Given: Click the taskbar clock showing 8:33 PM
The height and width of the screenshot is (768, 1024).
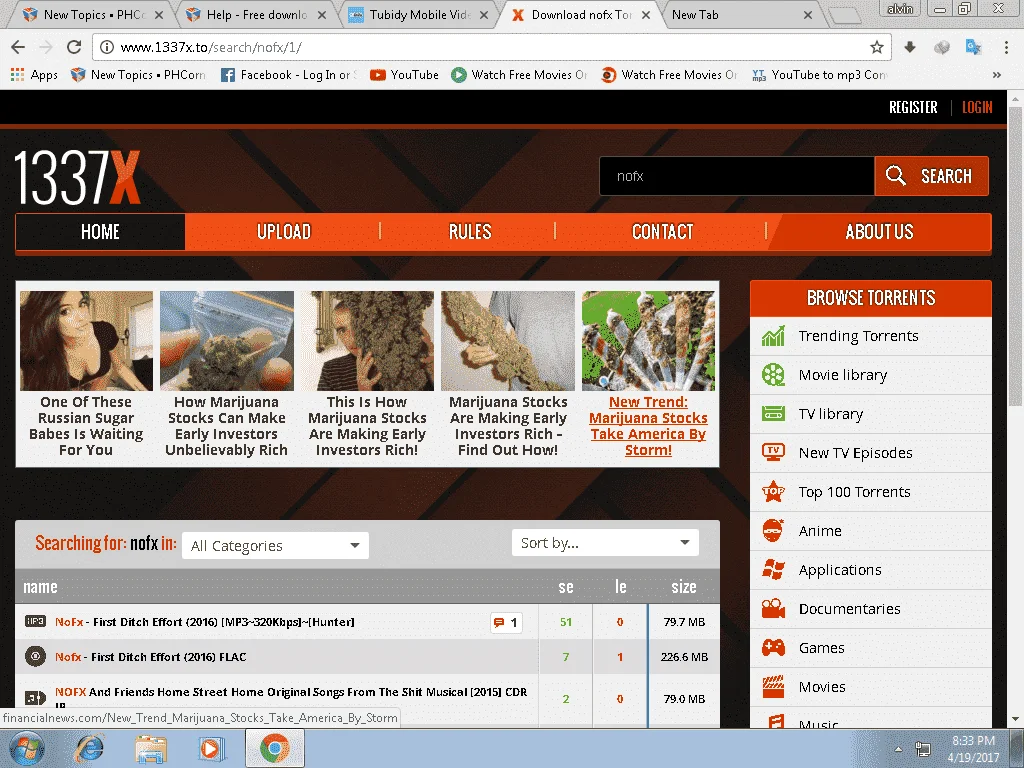Looking at the screenshot, I should point(974,749).
